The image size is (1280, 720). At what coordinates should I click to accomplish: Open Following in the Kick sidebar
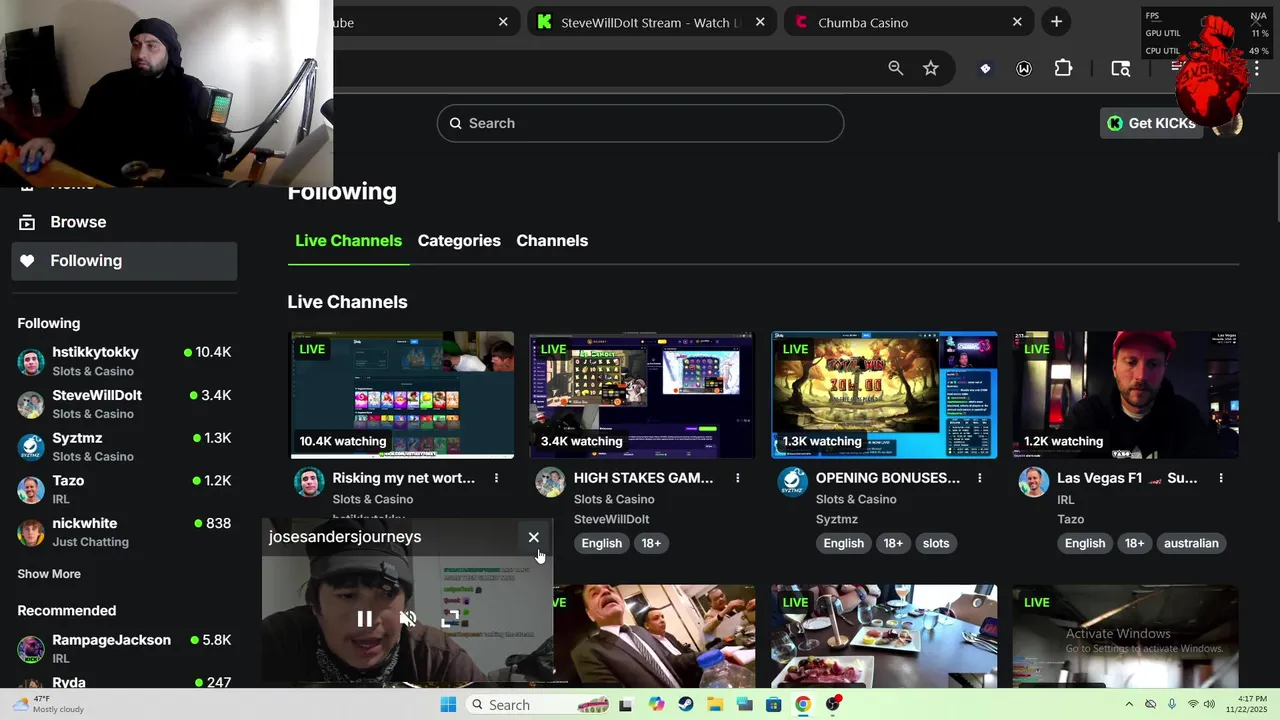124,261
